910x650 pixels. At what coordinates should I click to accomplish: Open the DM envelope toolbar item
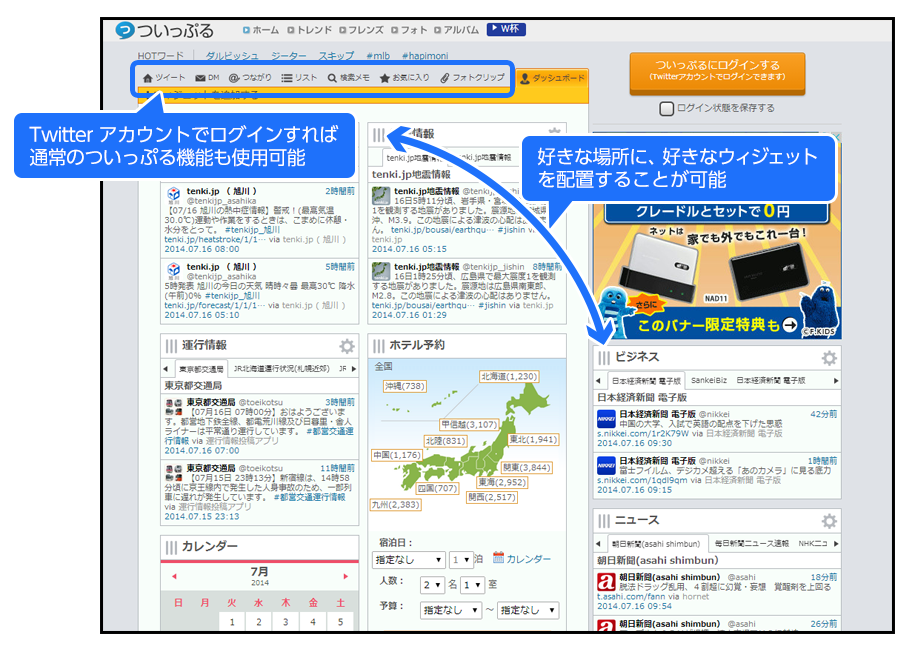point(207,78)
